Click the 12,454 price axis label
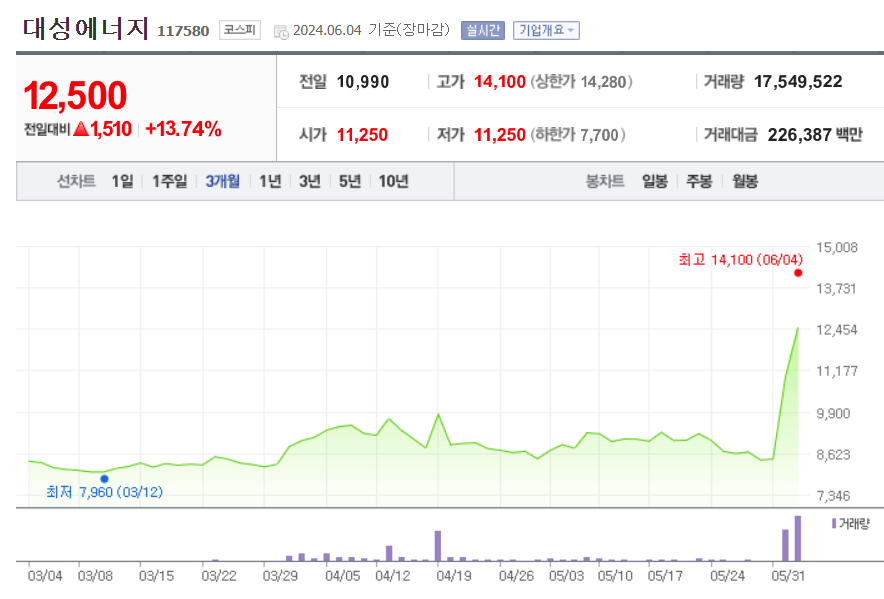 coord(837,329)
